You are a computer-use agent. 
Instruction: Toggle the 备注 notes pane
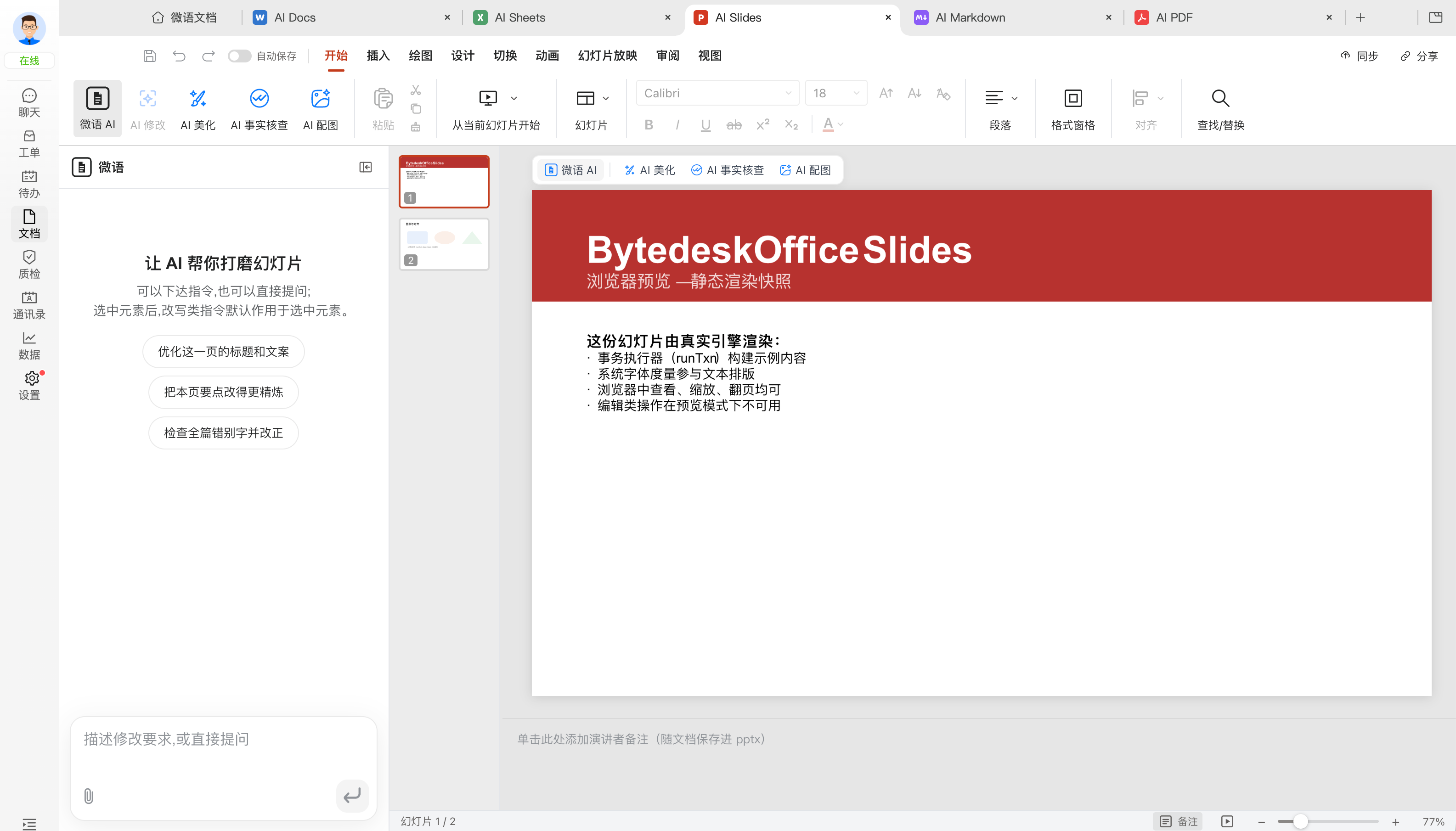click(1179, 821)
